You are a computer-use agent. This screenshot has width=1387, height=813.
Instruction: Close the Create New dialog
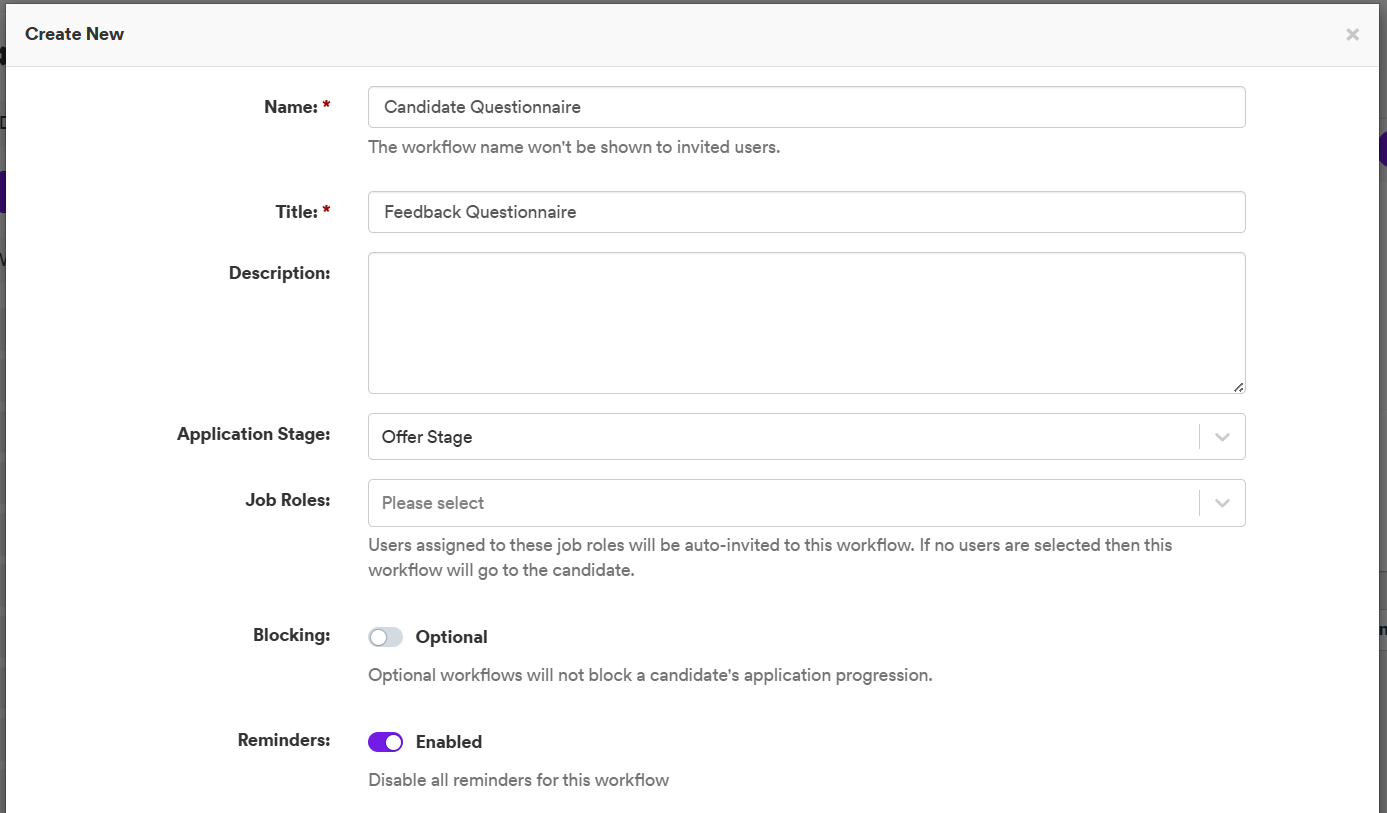click(x=1352, y=34)
